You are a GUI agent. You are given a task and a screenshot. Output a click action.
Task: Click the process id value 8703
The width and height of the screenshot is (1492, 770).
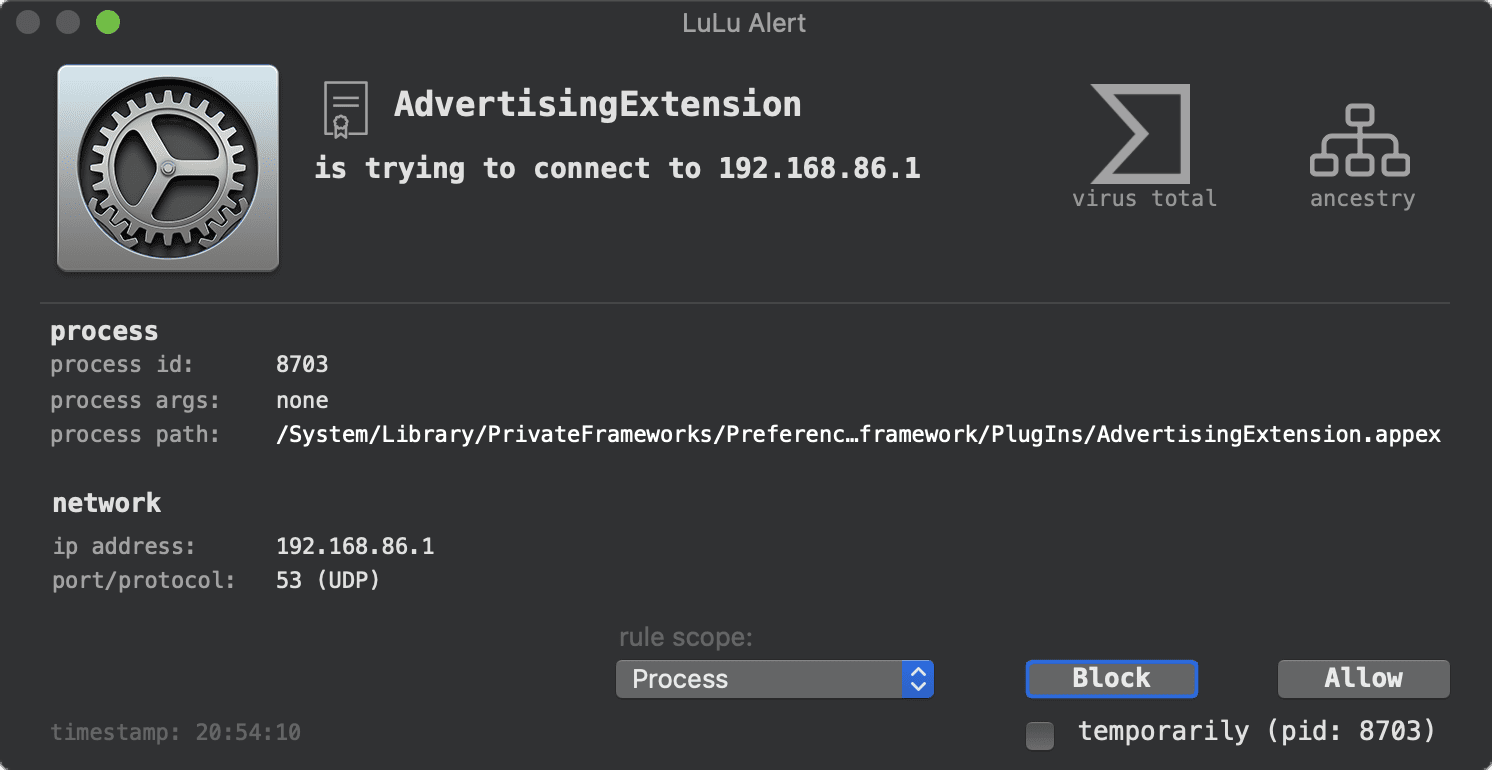pos(302,364)
